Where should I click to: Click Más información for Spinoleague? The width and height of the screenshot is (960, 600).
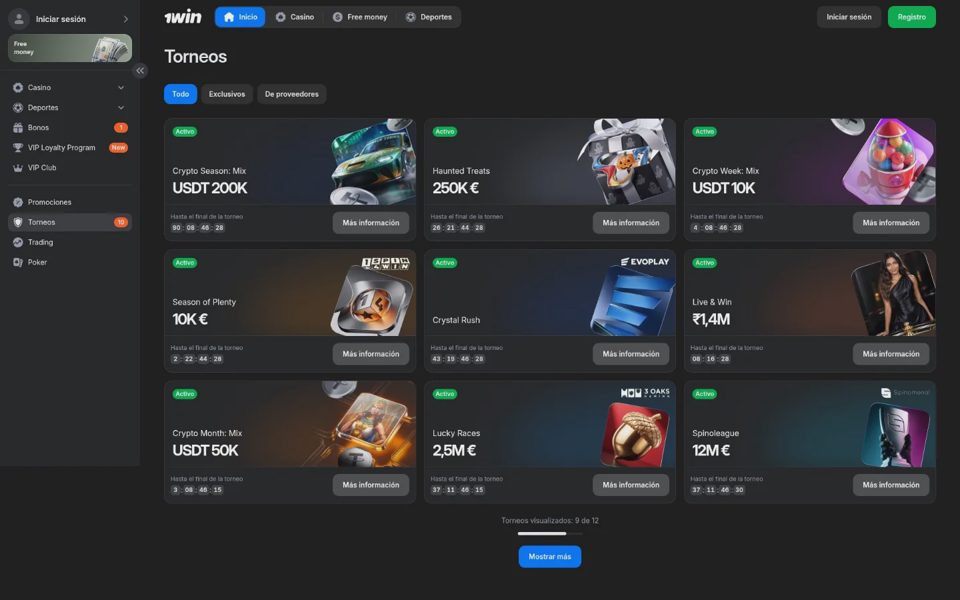click(x=891, y=485)
